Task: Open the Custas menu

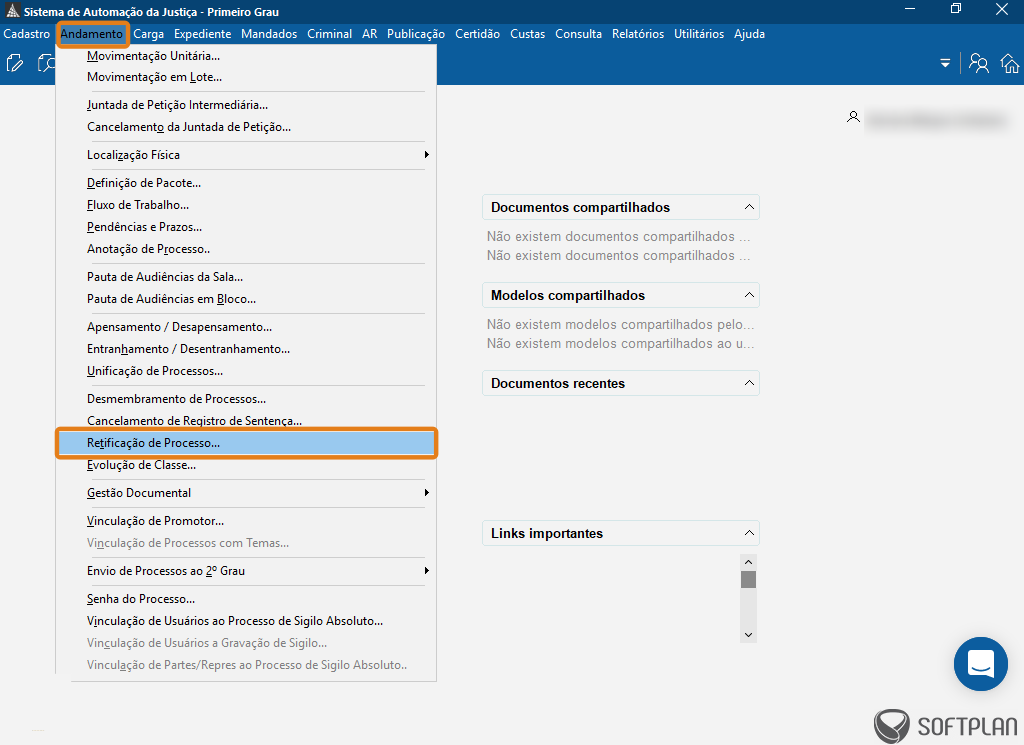Action: click(x=528, y=34)
